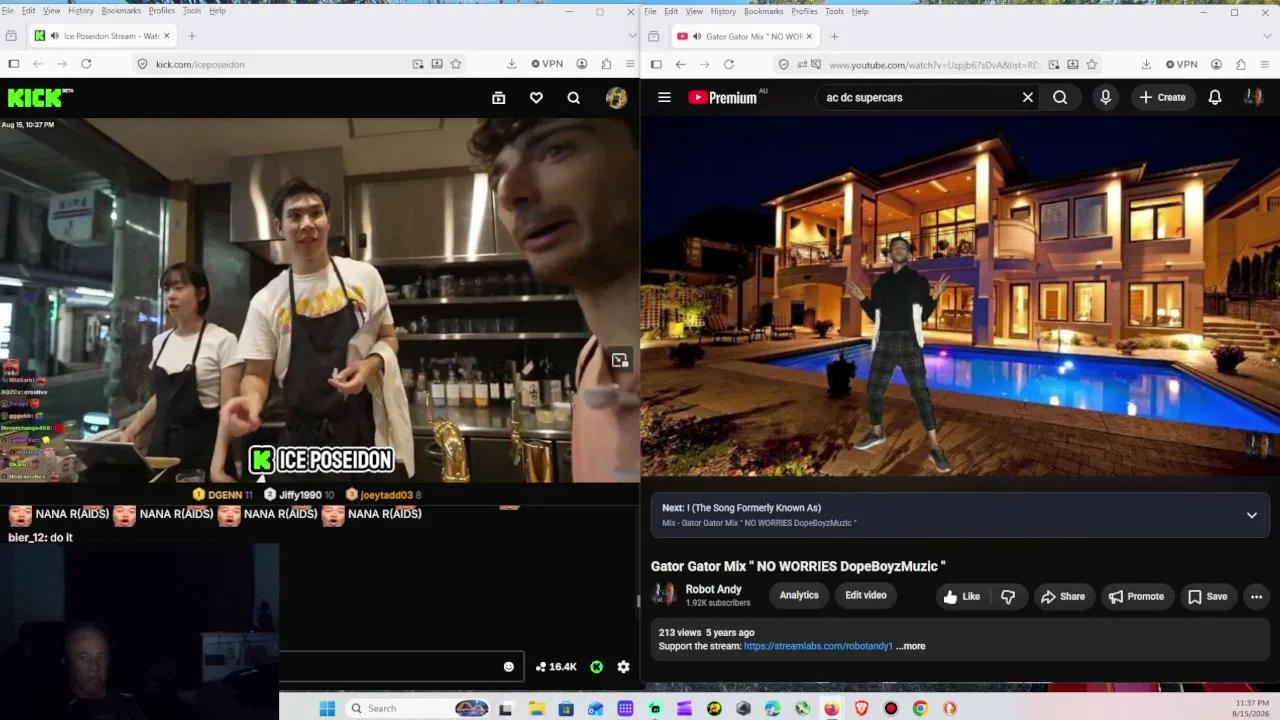Viewport: 1280px width, 720px height.
Task: Toggle sidebar in Kick browser window
Action: pos(14,64)
